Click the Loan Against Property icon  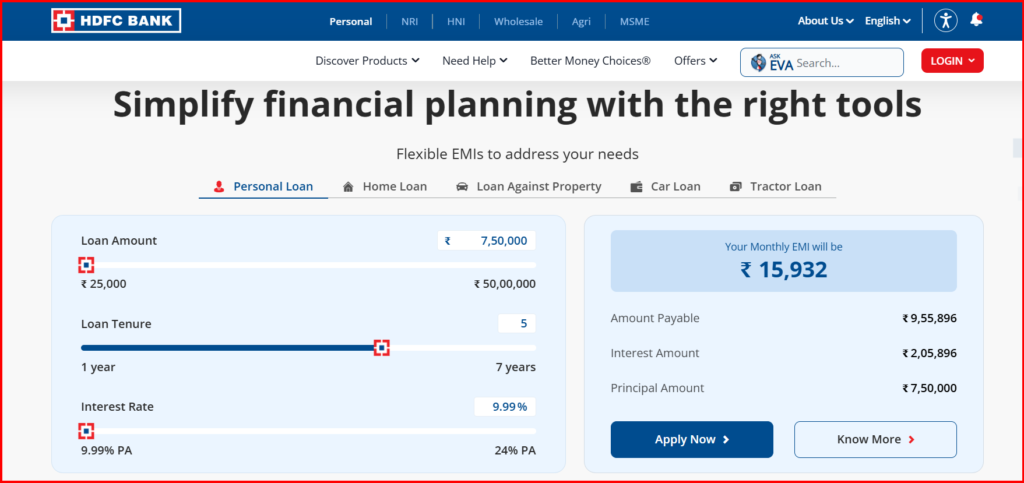pos(462,187)
